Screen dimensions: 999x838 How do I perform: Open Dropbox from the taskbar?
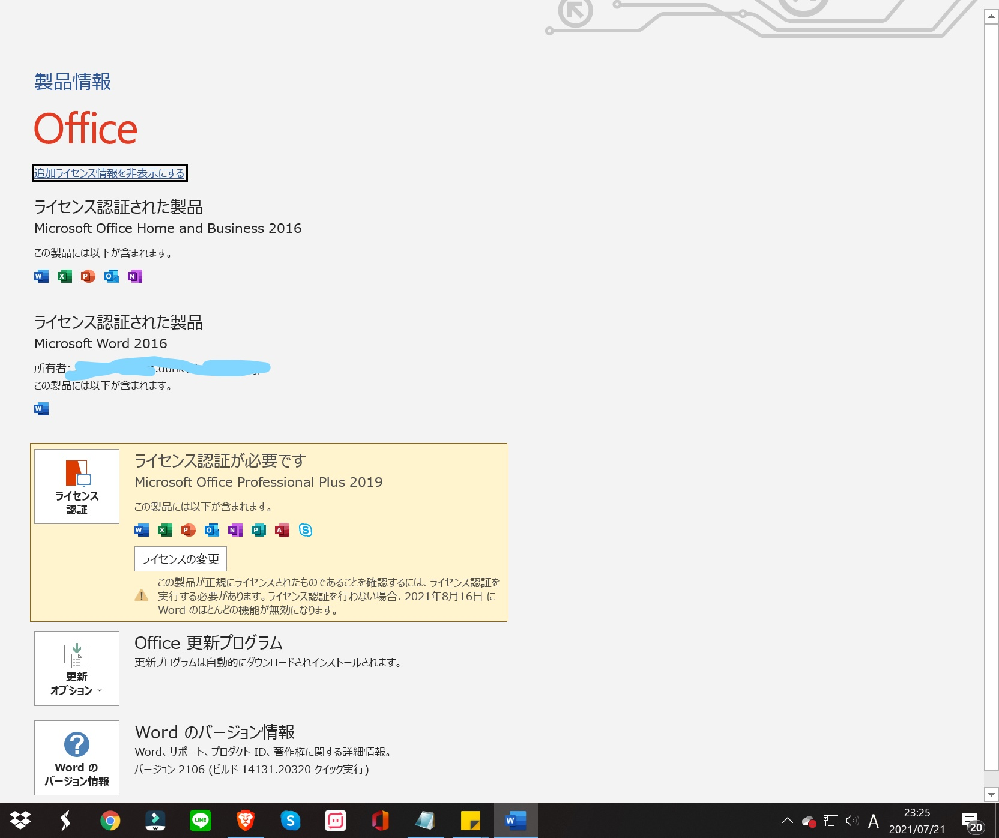click(20, 821)
